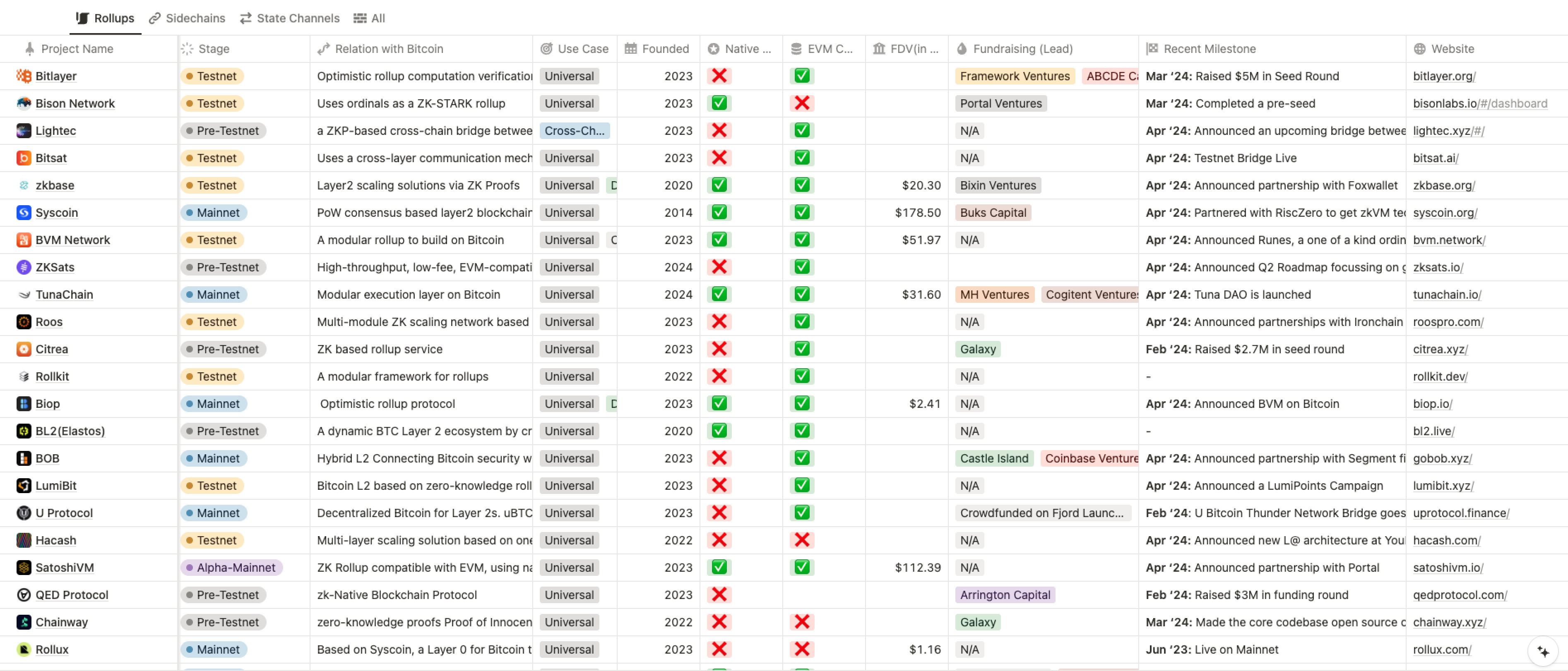The image size is (1568, 671).
Task: Open the gobob.xyz website link
Action: (x=1442, y=459)
